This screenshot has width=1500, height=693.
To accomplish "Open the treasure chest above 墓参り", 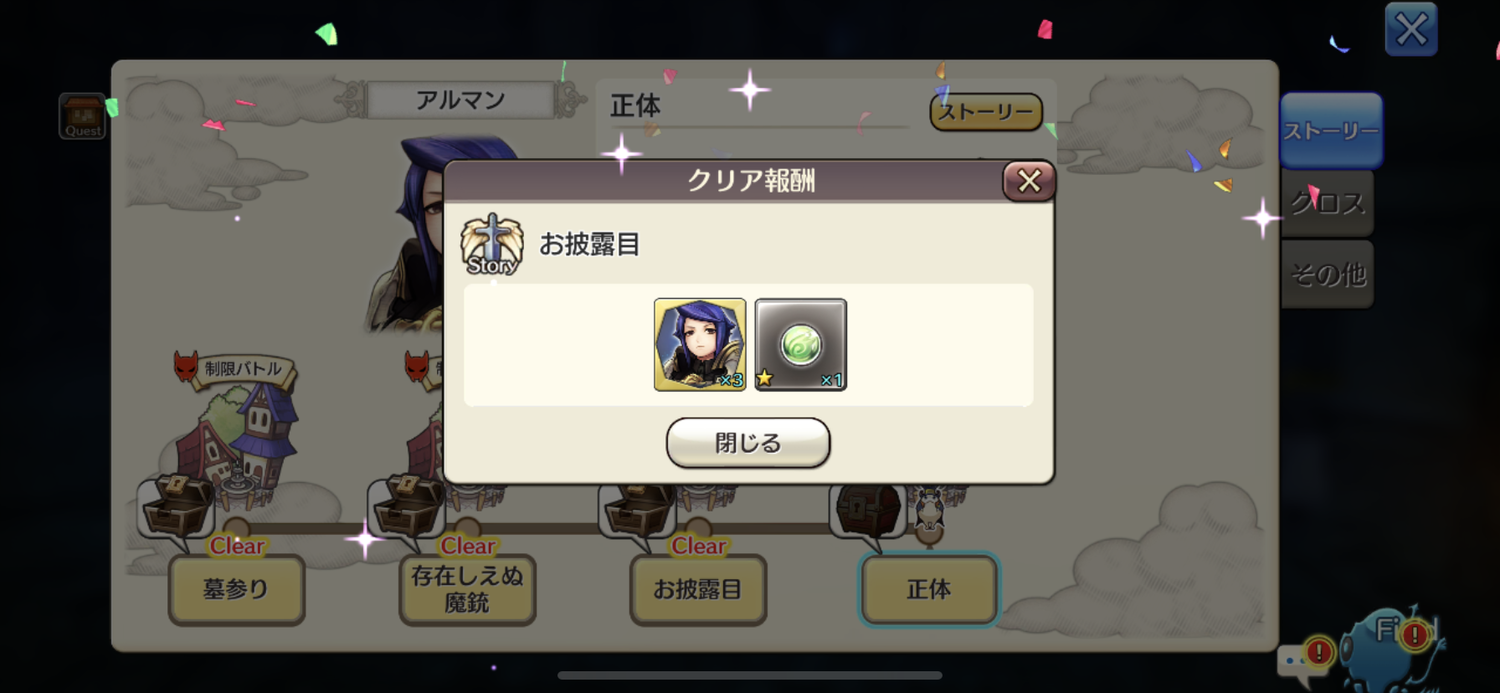I will [177, 506].
